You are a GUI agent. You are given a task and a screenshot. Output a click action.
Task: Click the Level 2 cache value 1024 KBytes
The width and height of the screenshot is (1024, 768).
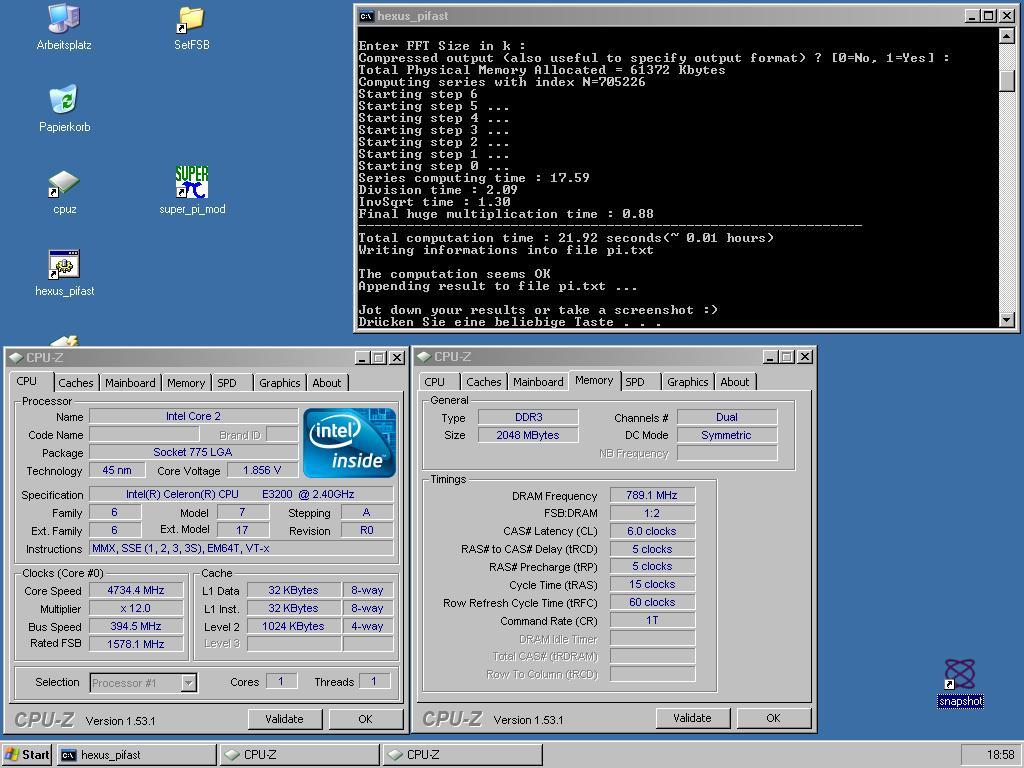click(x=293, y=626)
